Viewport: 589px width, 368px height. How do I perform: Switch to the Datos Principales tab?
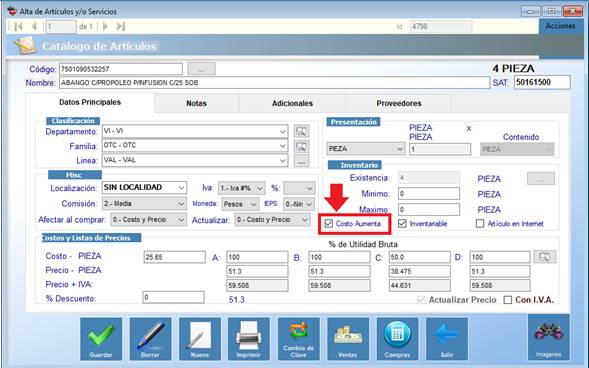coord(90,102)
